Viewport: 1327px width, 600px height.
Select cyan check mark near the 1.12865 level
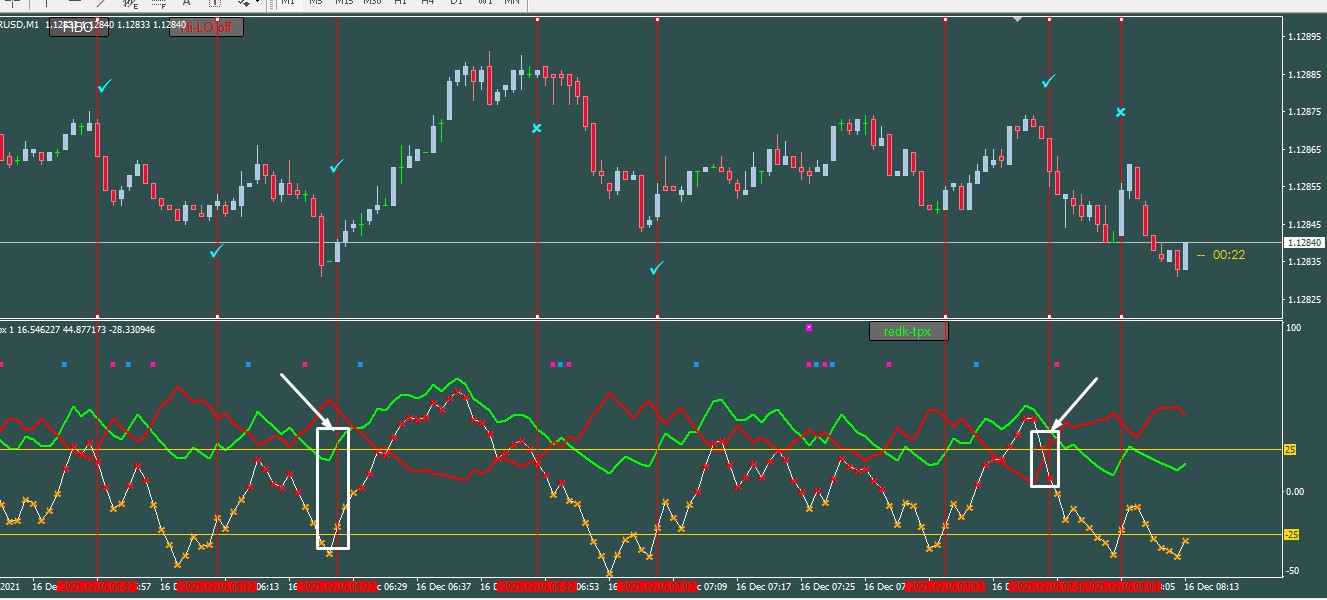click(x=337, y=166)
